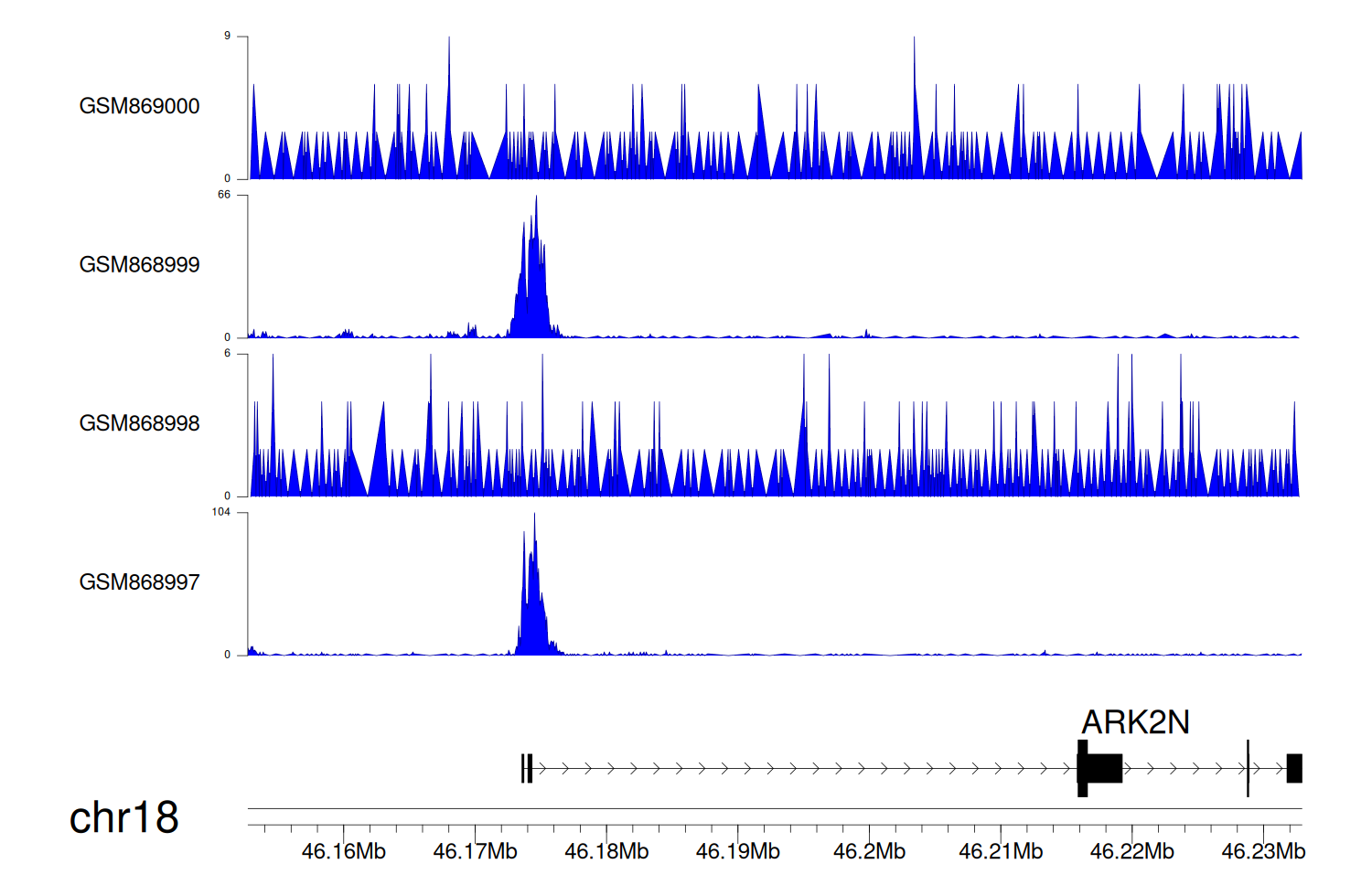Image resolution: width=1372 pixels, height=896 pixels.
Task: Click the chr18 chromosome label
Action: [123, 817]
